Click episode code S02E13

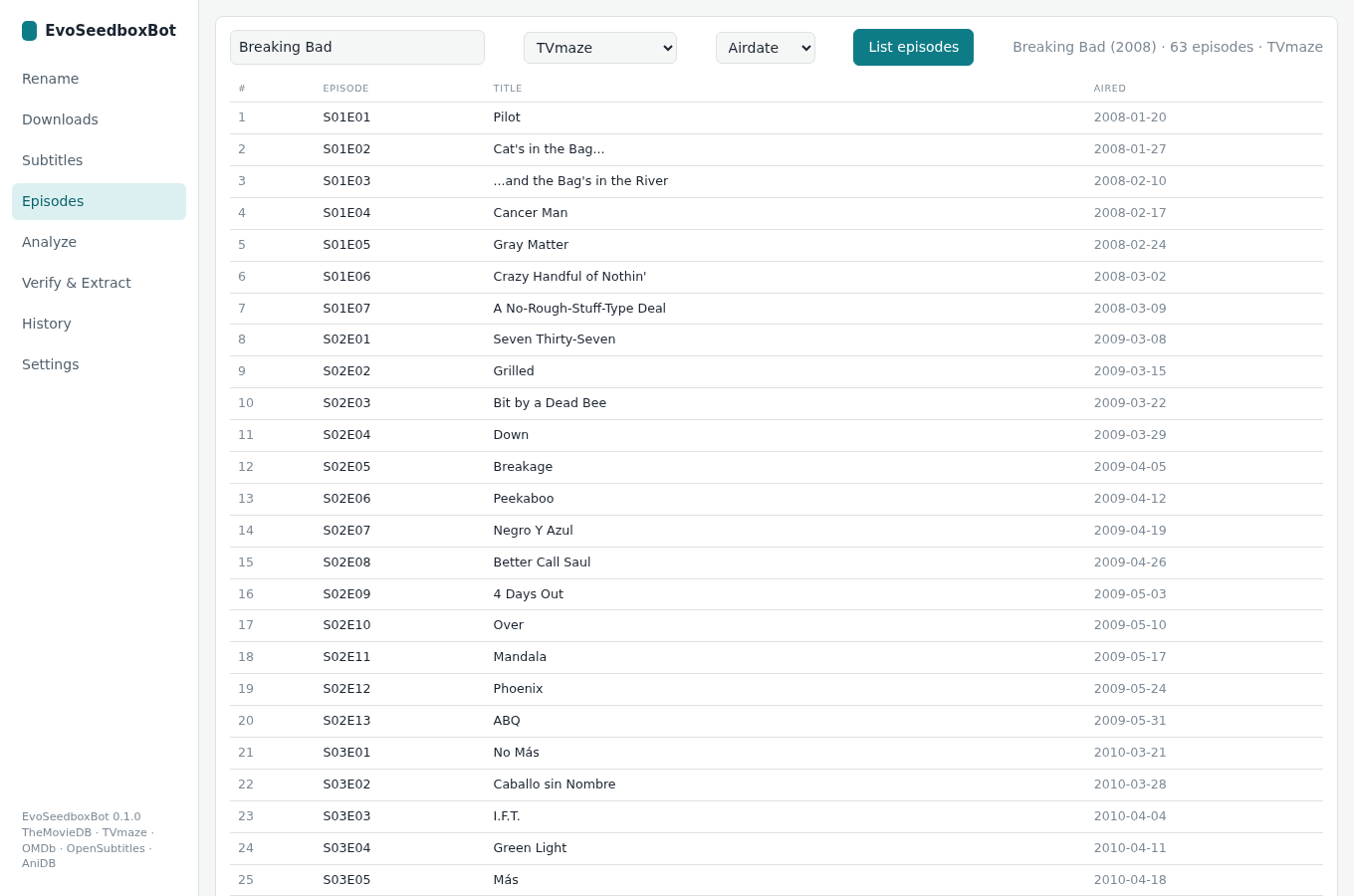346,721
